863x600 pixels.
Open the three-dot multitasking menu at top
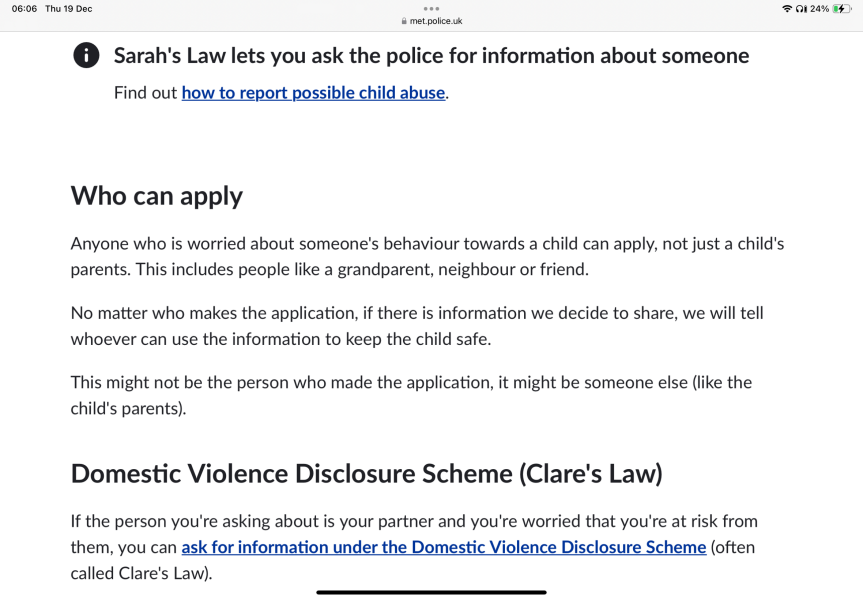point(432,8)
